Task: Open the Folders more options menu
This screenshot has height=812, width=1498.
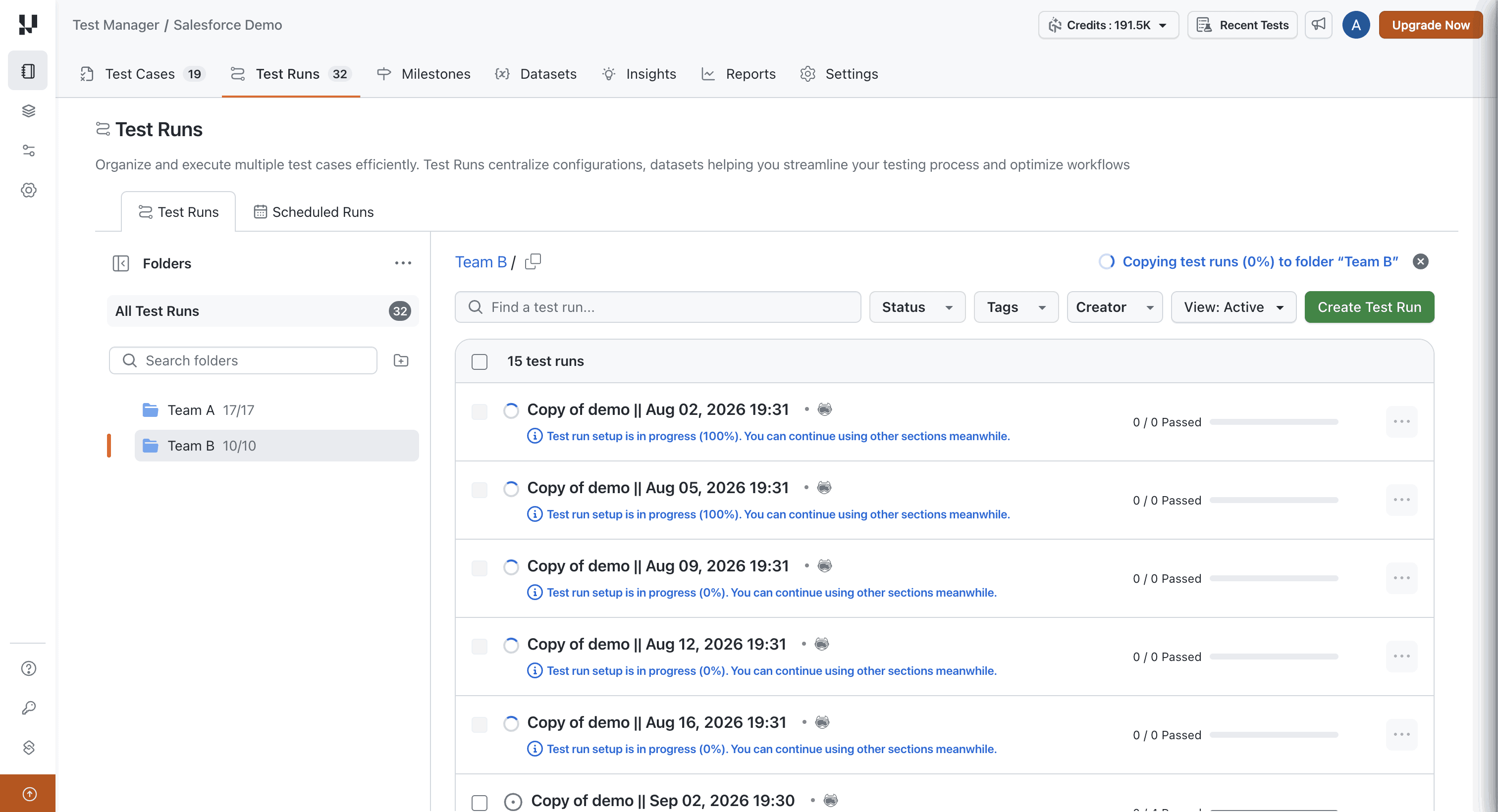Action: tap(403, 263)
